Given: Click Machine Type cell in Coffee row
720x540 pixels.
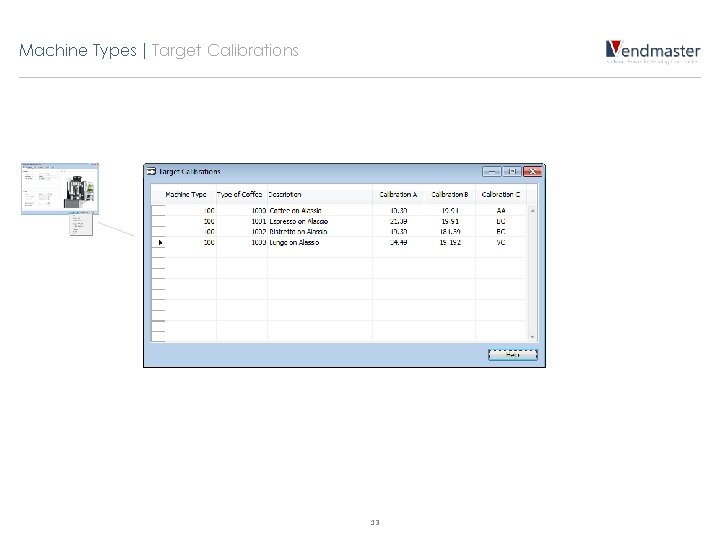Looking at the screenshot, I should coord(191,210).
